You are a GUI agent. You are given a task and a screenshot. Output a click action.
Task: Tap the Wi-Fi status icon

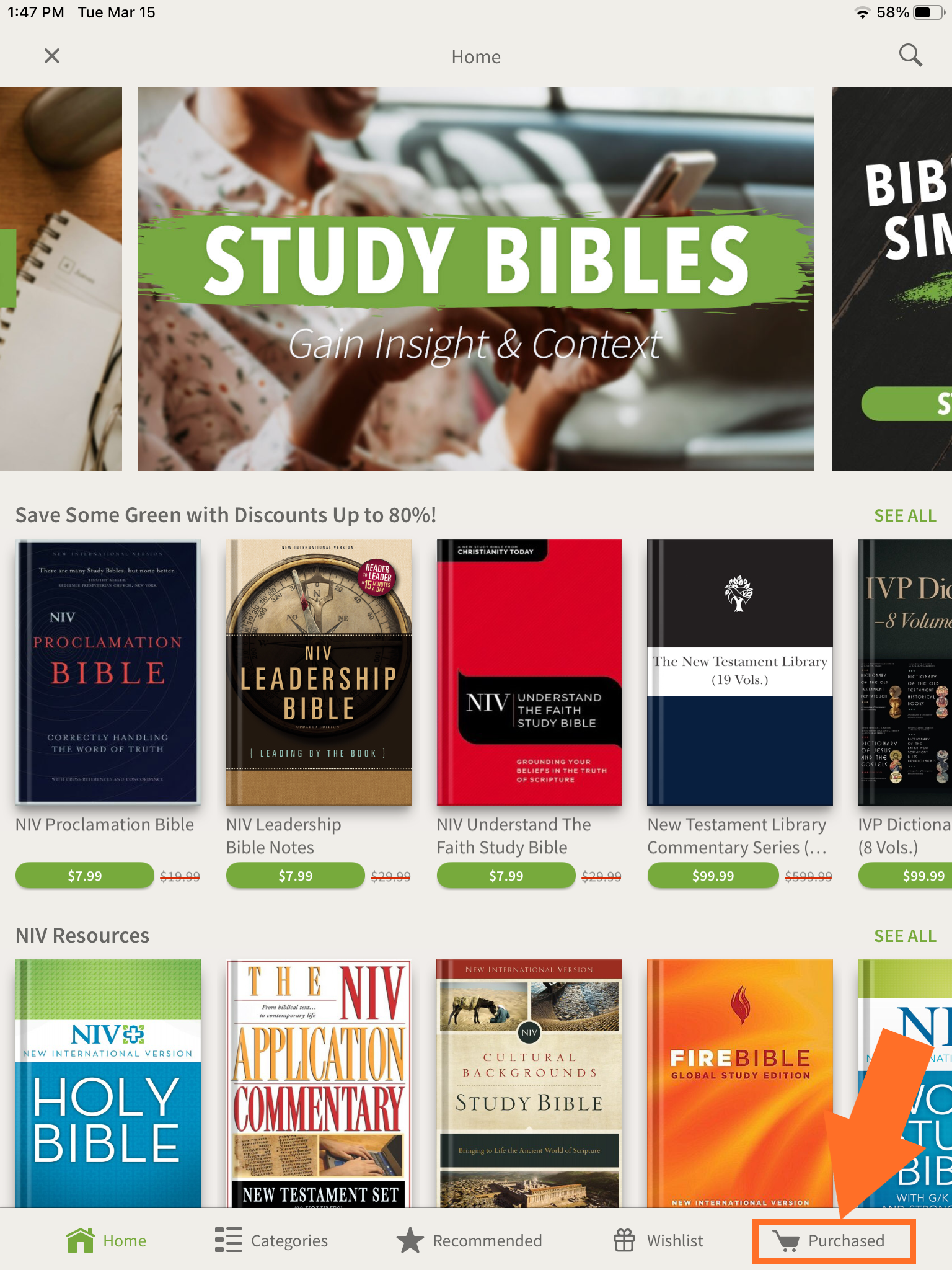[862, 12]
